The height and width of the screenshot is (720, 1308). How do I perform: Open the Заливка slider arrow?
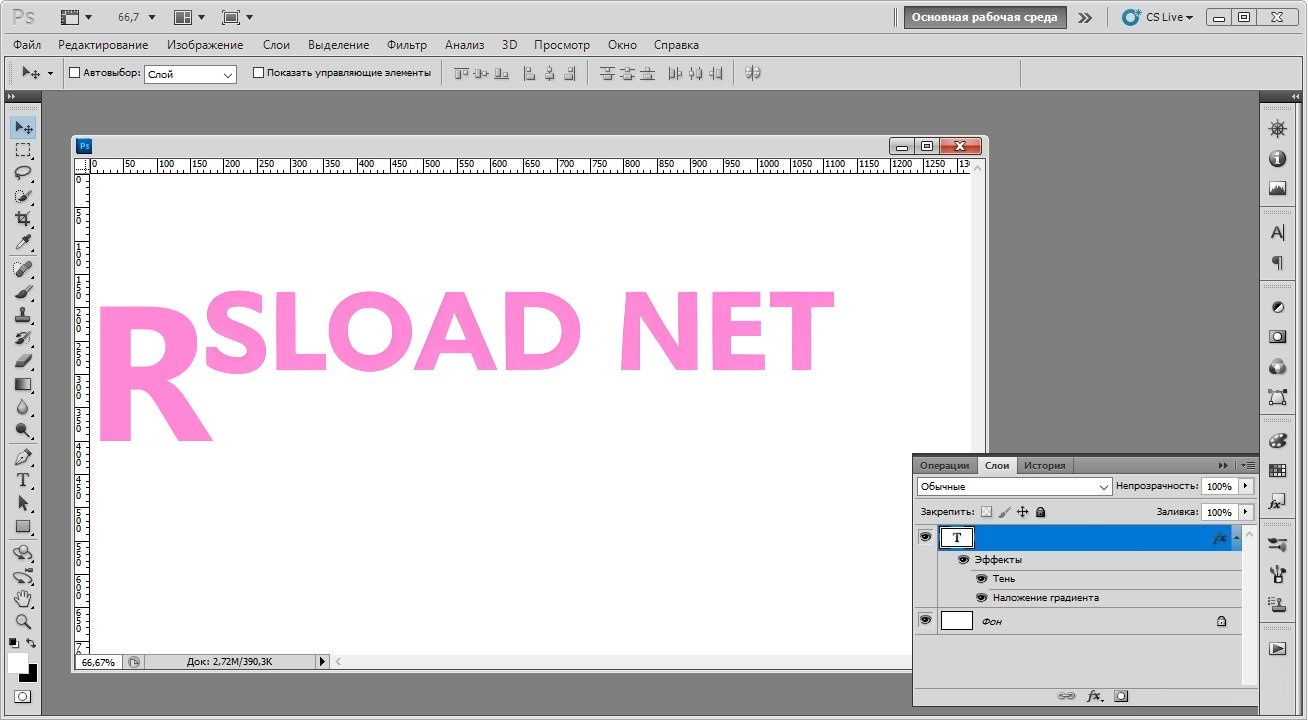pos(1246,512)
